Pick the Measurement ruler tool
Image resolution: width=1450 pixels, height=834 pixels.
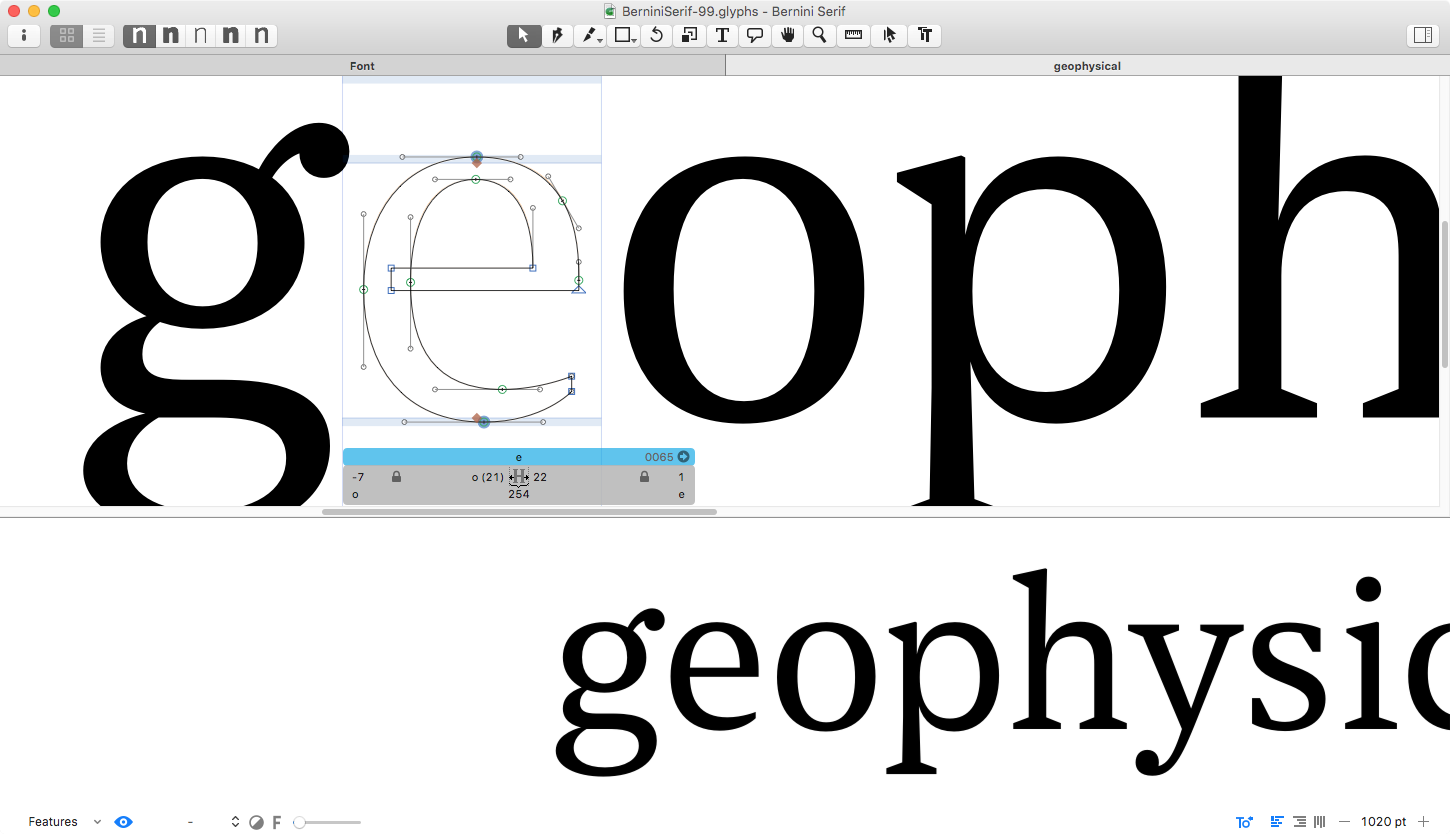pos(853,36)
